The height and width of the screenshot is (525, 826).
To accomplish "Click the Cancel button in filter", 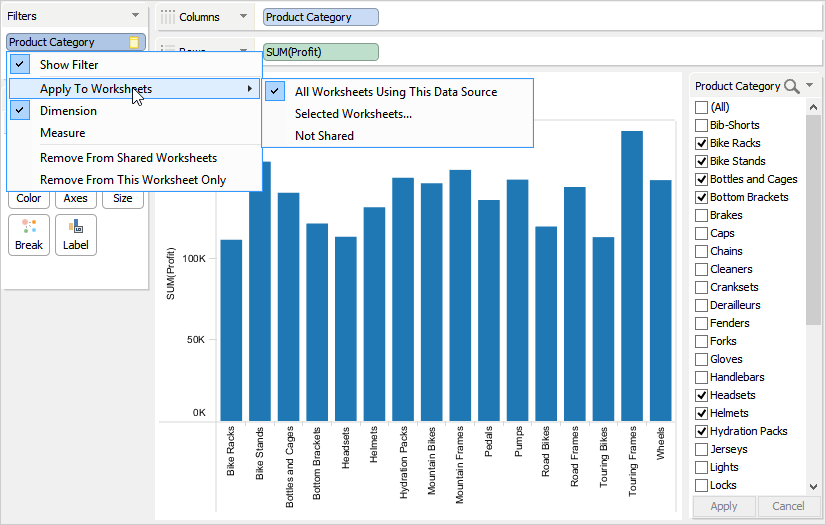I will click(x=788, y=506).
